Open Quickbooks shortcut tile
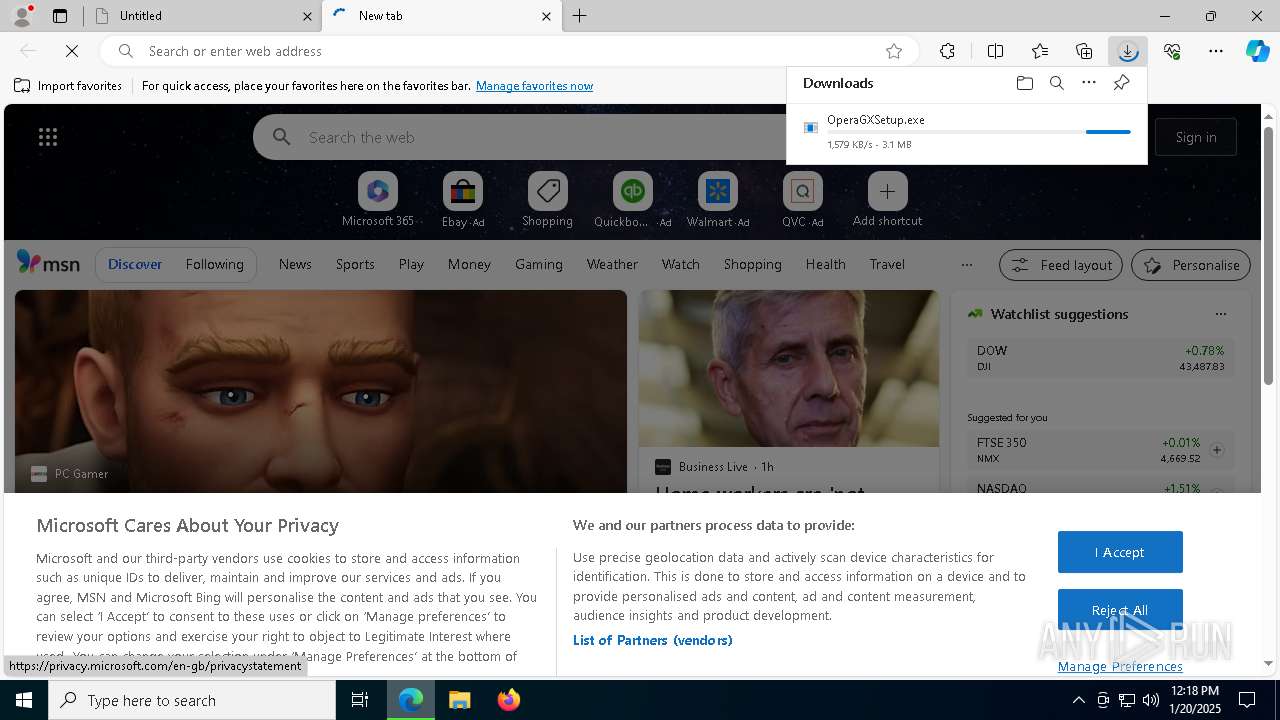This screenshot has height=720, width=1280. point(632,200)
